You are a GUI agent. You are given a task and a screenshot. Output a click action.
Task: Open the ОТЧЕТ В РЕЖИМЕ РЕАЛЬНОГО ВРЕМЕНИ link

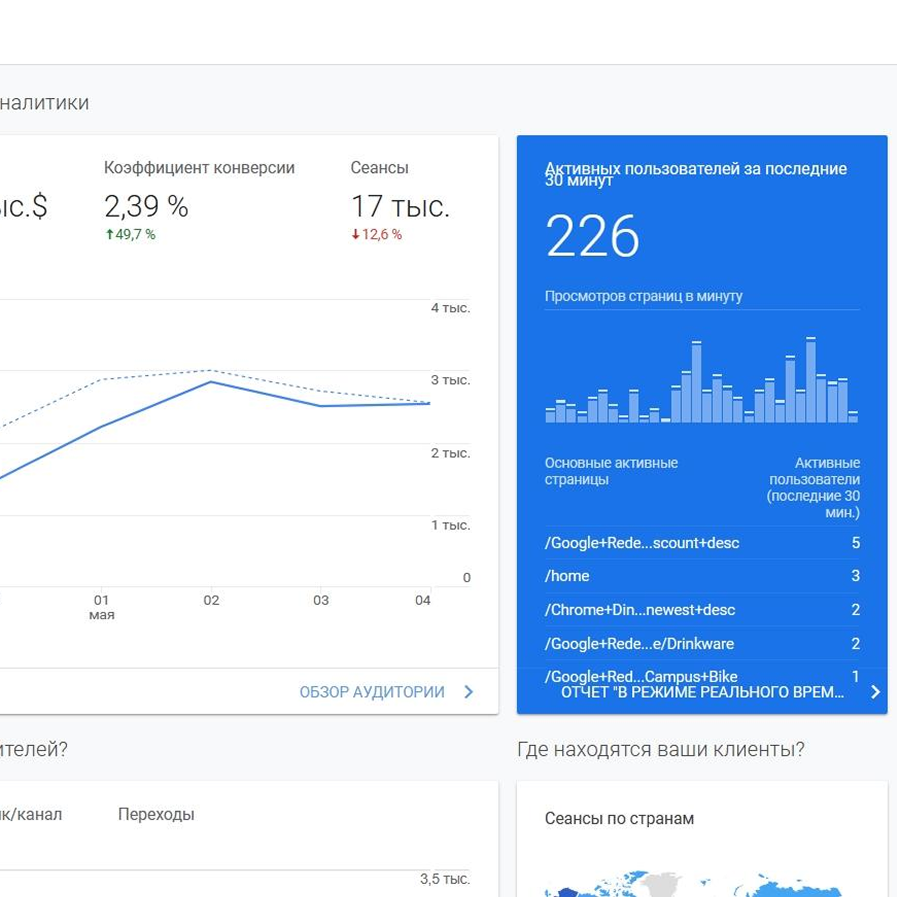pyautogui.click(x=702, y=692)
